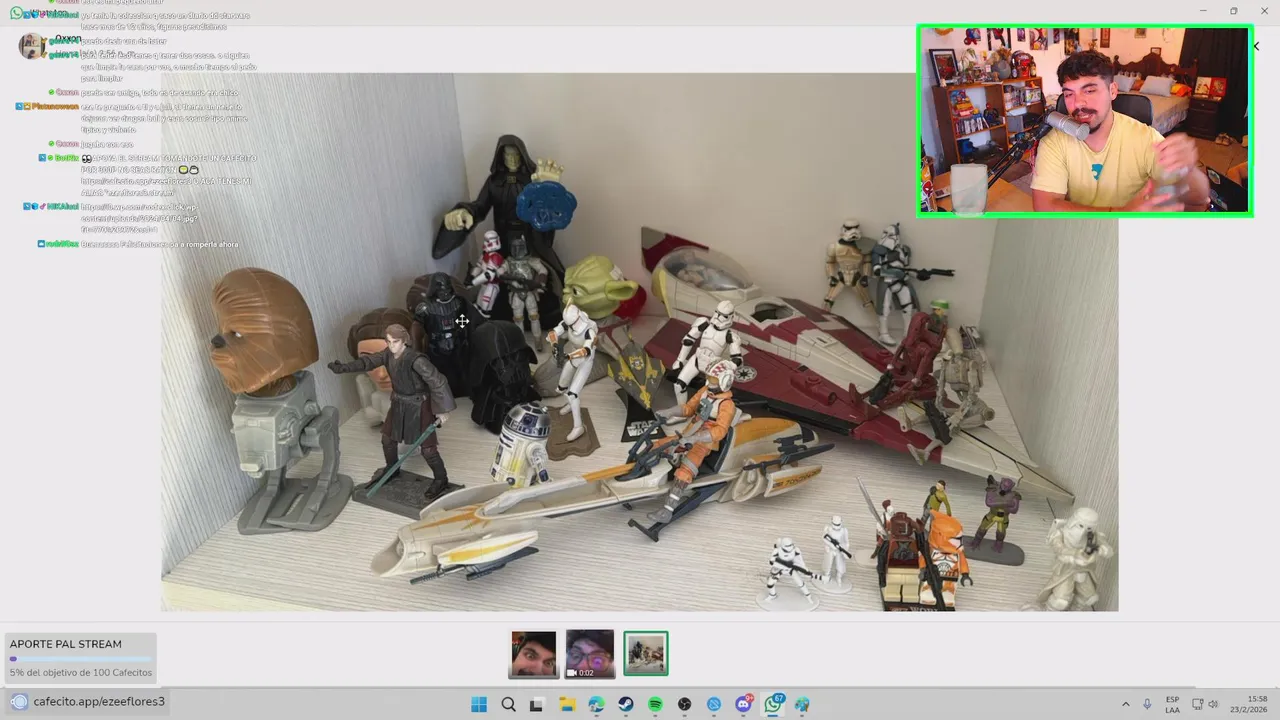Open taskbar Search
1280x720 pixels.
pyautogui.click(x=508, y=704)
